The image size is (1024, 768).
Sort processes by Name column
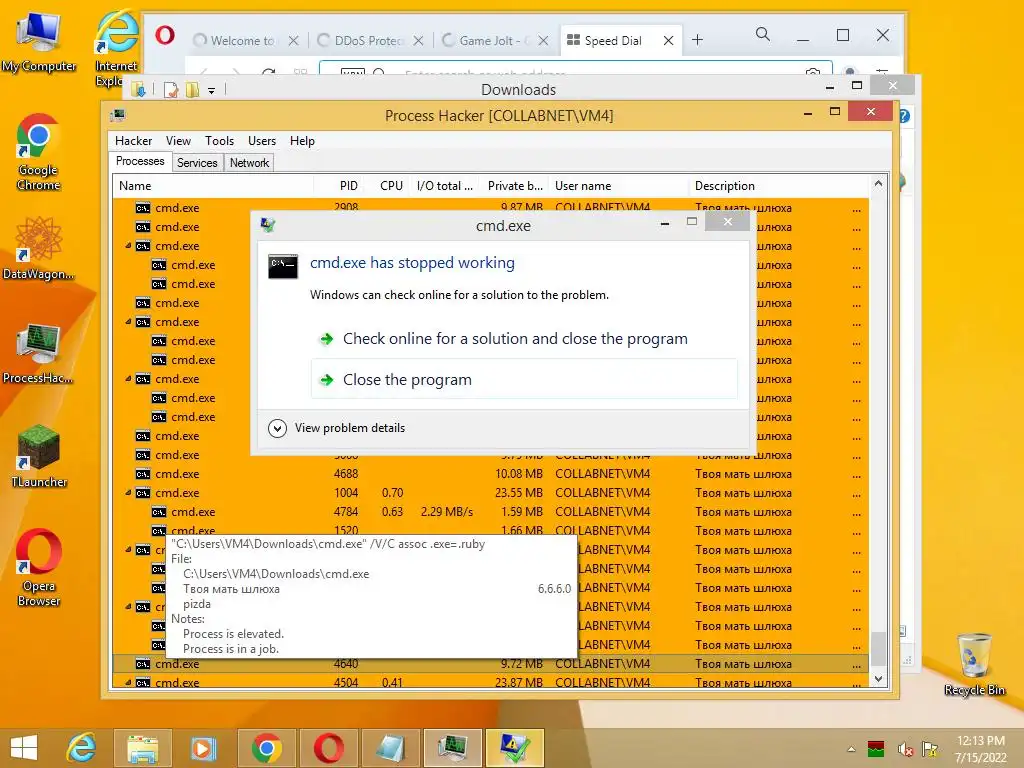213,185
